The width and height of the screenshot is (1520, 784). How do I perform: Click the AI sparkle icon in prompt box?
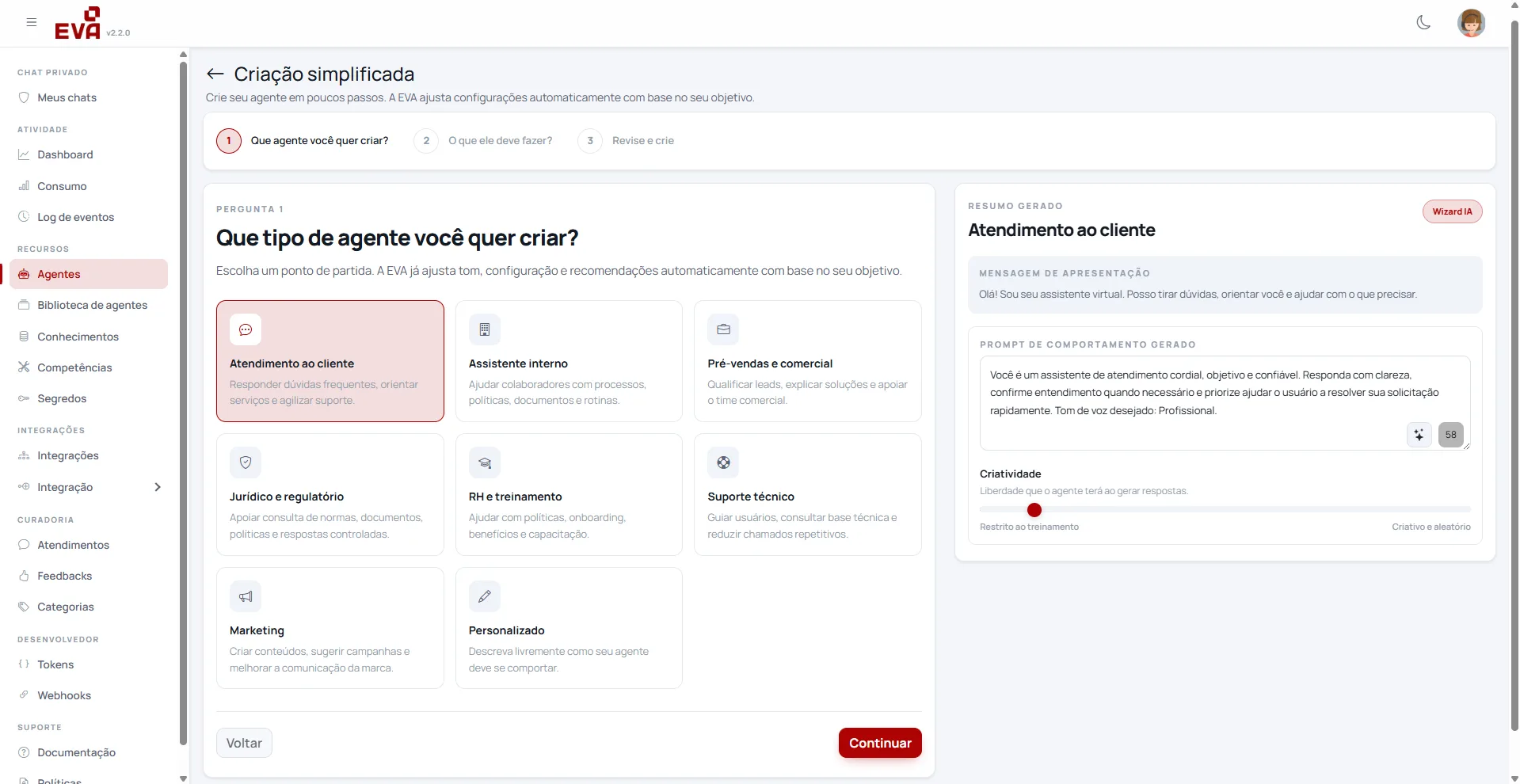[1419, 435]
